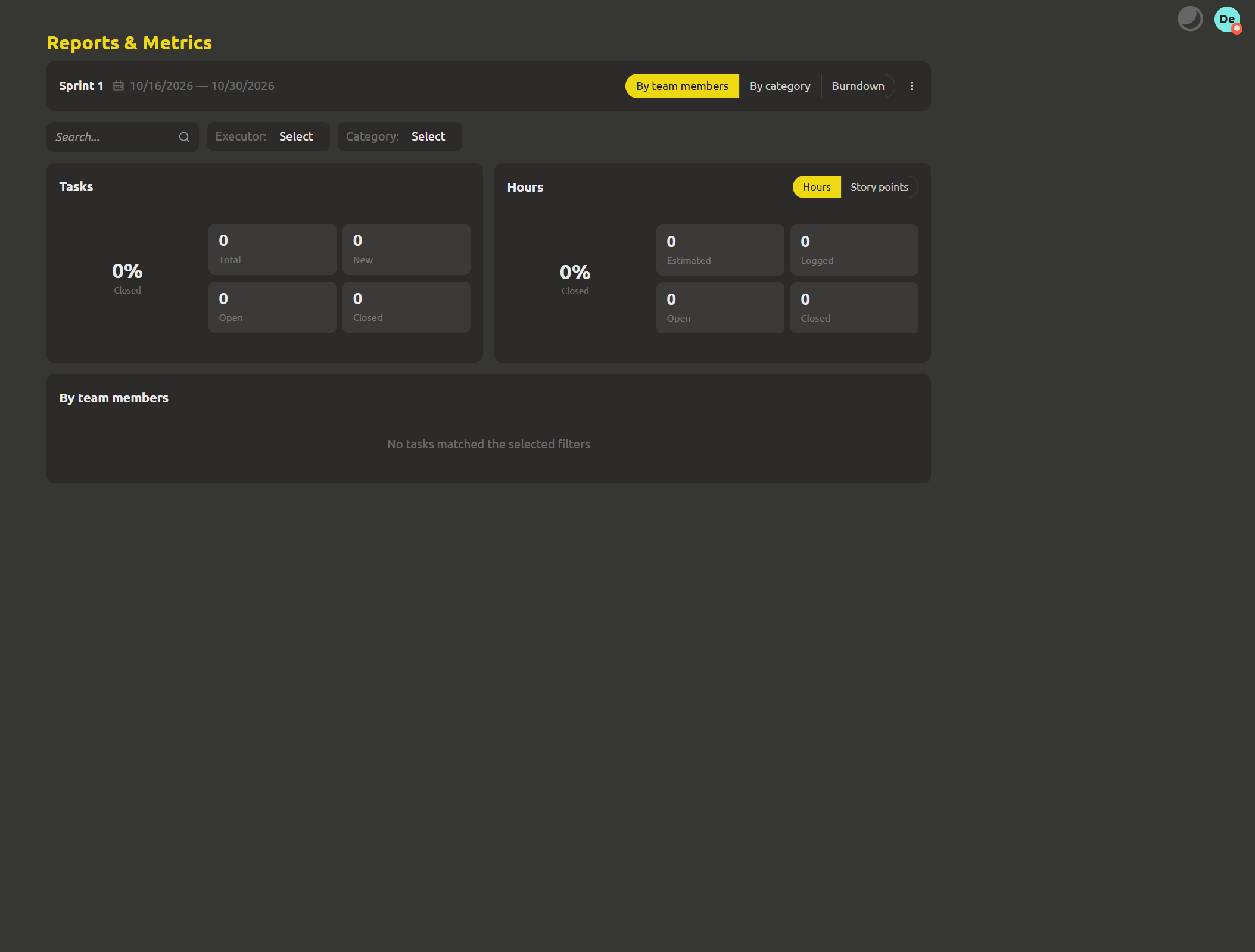This screenshot has height=952, width=1255.
Task: Switch to the Burndown tab
Action: pos(858,86)
